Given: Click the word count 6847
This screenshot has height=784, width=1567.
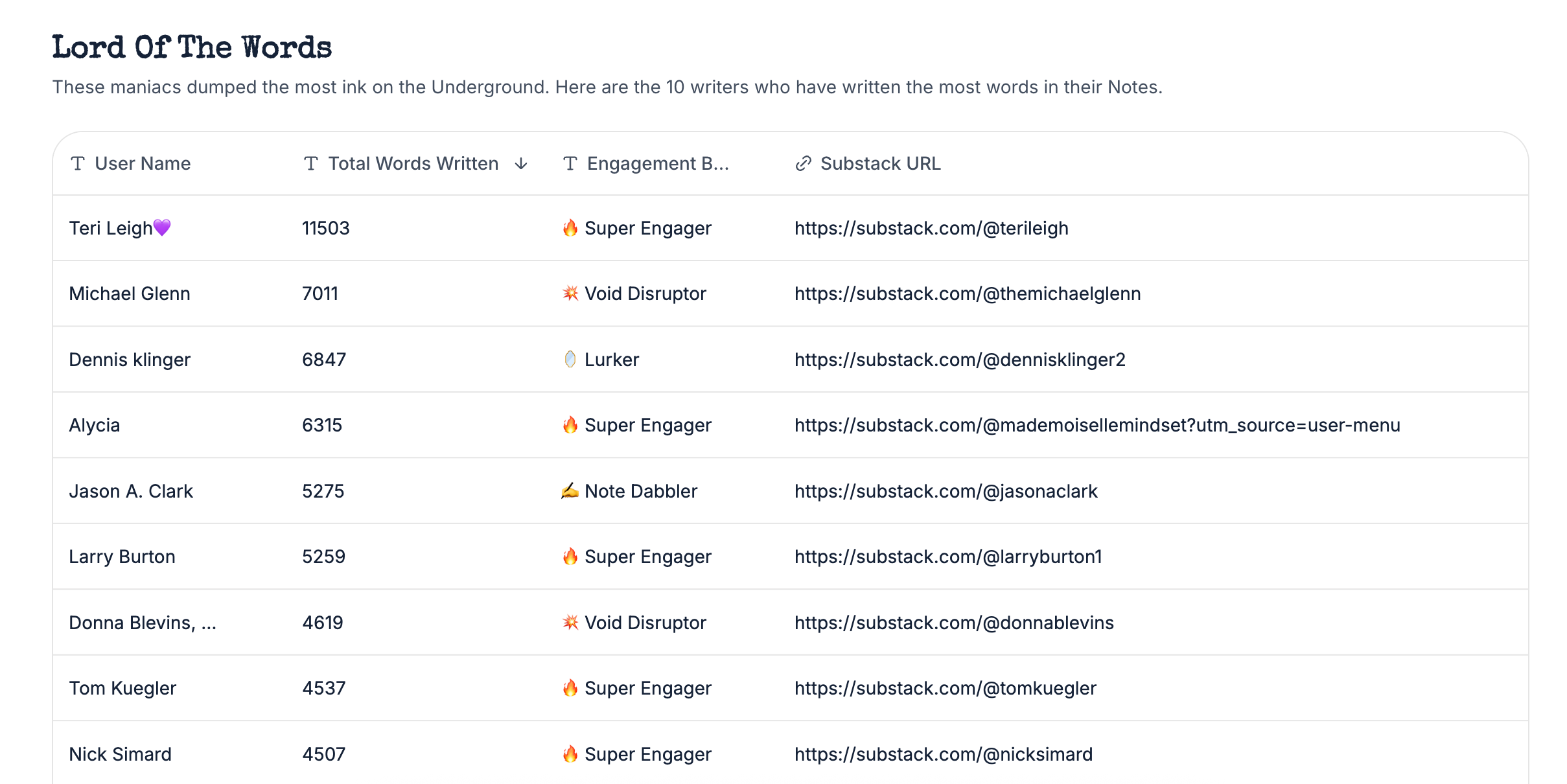Looking at the screenshot, I should [x=324, y=360].
